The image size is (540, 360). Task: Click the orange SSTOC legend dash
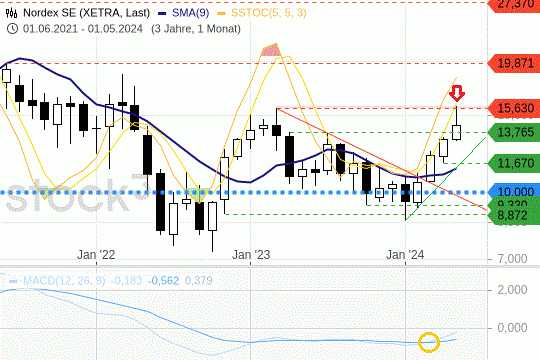(221, 13)
